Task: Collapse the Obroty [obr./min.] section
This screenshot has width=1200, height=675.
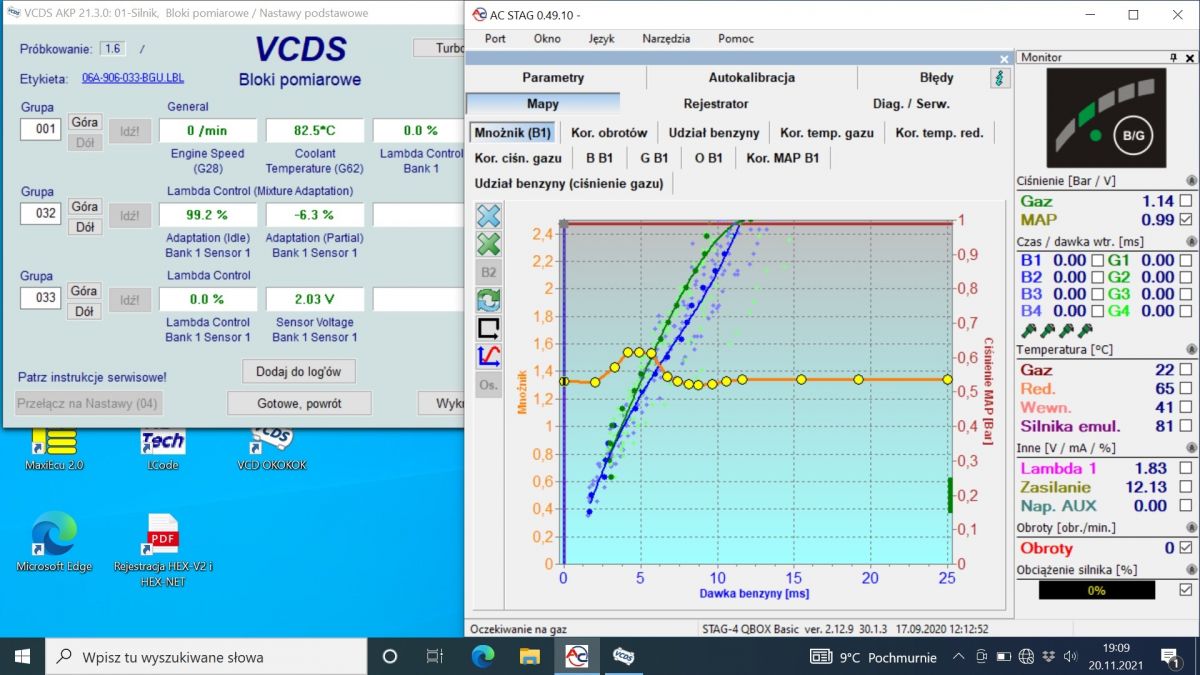Action: point(1191,527)
